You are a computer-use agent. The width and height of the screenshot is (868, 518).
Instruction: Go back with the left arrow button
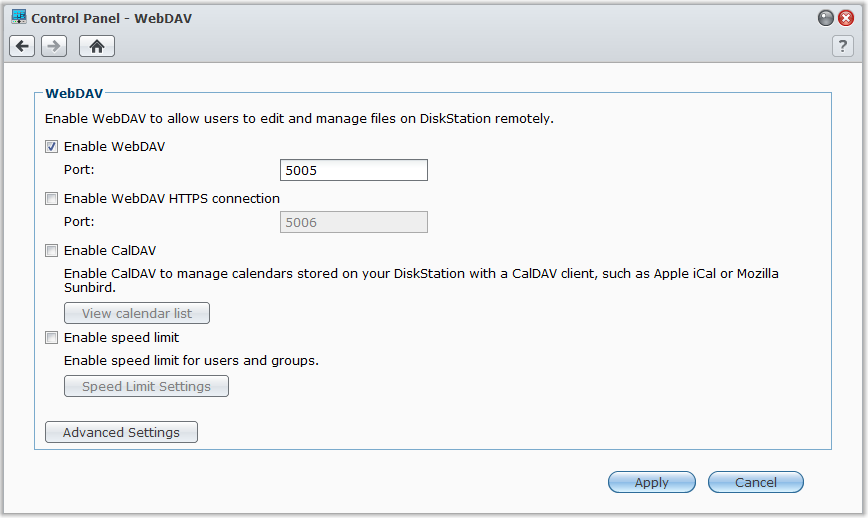tap(22, 46)
